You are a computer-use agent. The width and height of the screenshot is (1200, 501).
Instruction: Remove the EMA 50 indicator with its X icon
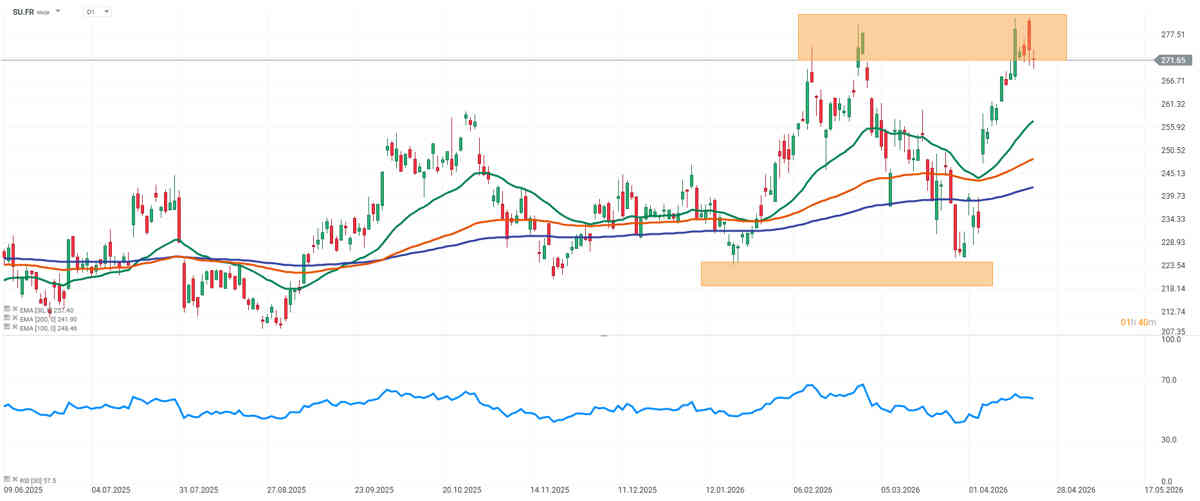click(14, 310)
